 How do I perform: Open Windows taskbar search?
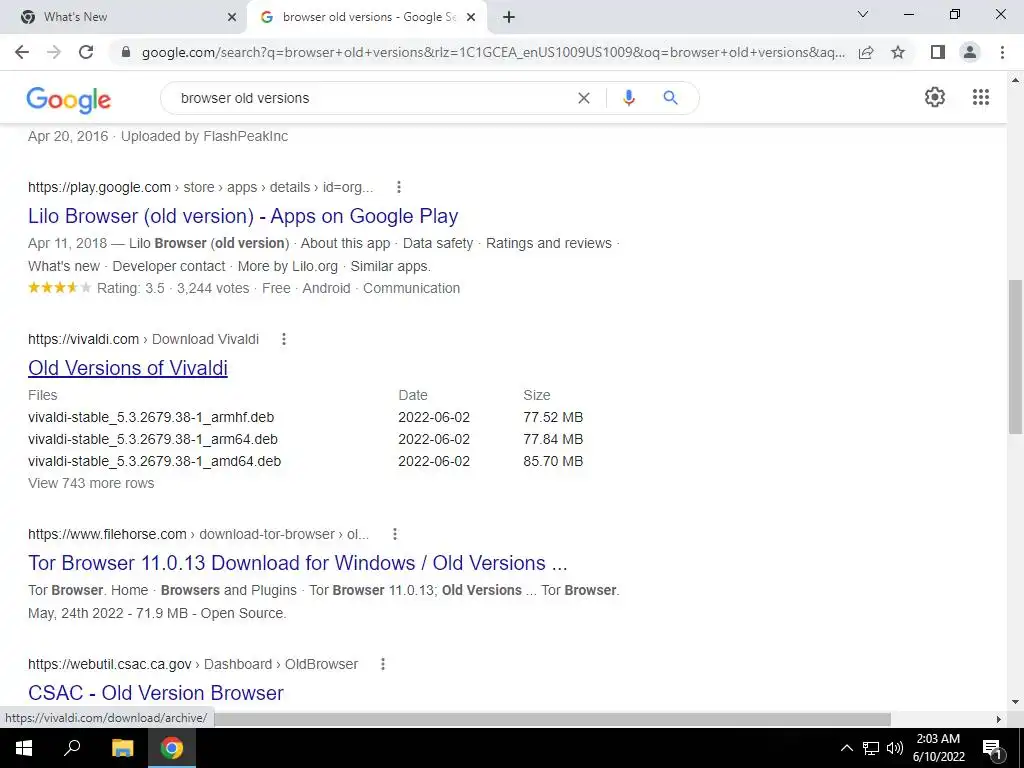click(72, 748)
